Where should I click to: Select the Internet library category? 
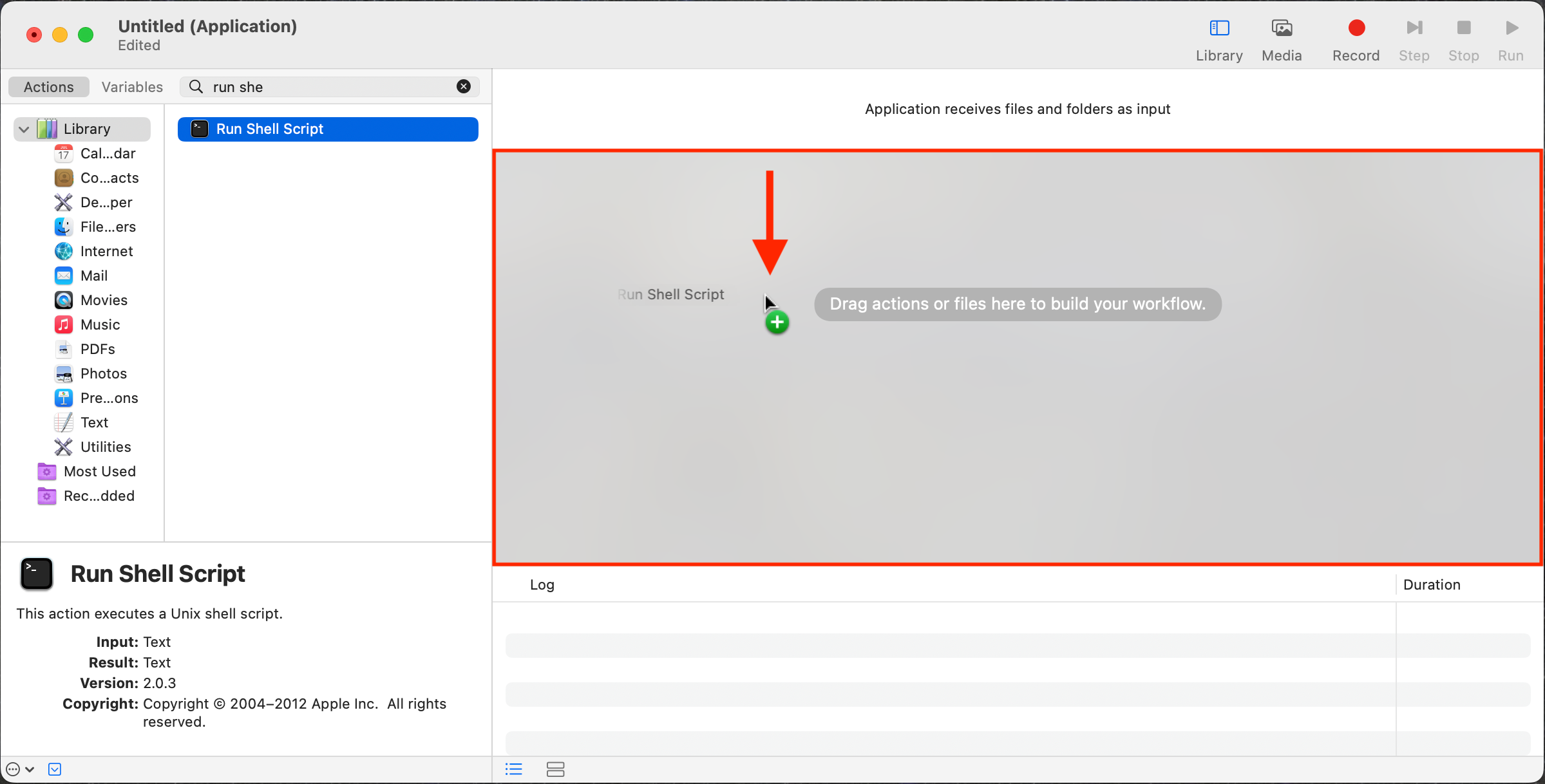pos(106,251)
